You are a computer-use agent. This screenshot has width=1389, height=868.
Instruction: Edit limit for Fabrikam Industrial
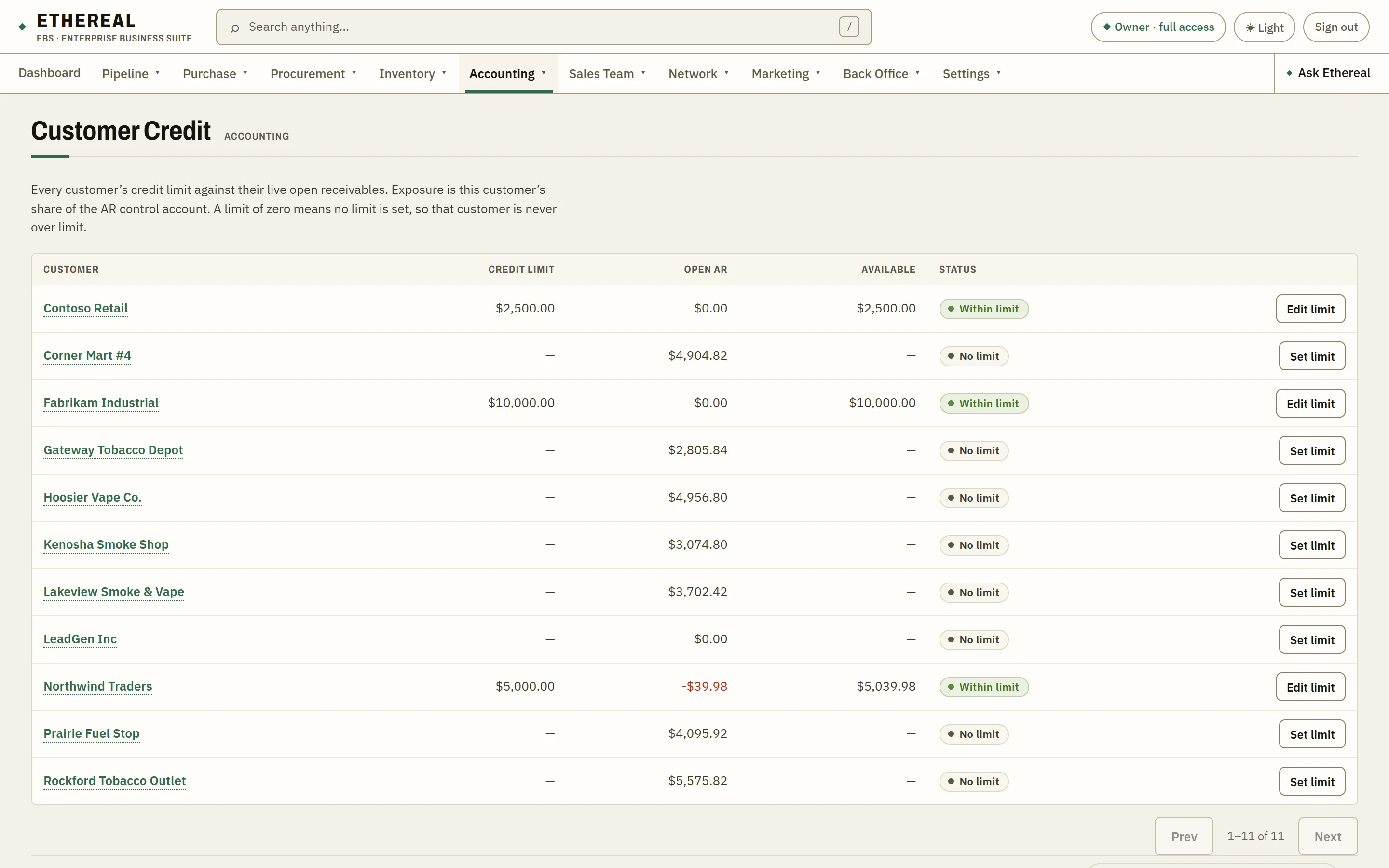pos(1310,404)
